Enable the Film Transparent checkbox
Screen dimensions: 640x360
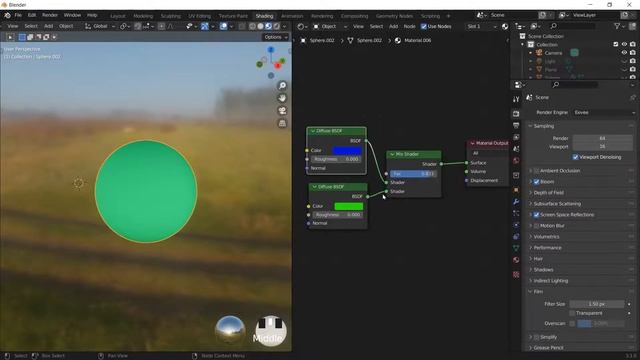(572, 313)
